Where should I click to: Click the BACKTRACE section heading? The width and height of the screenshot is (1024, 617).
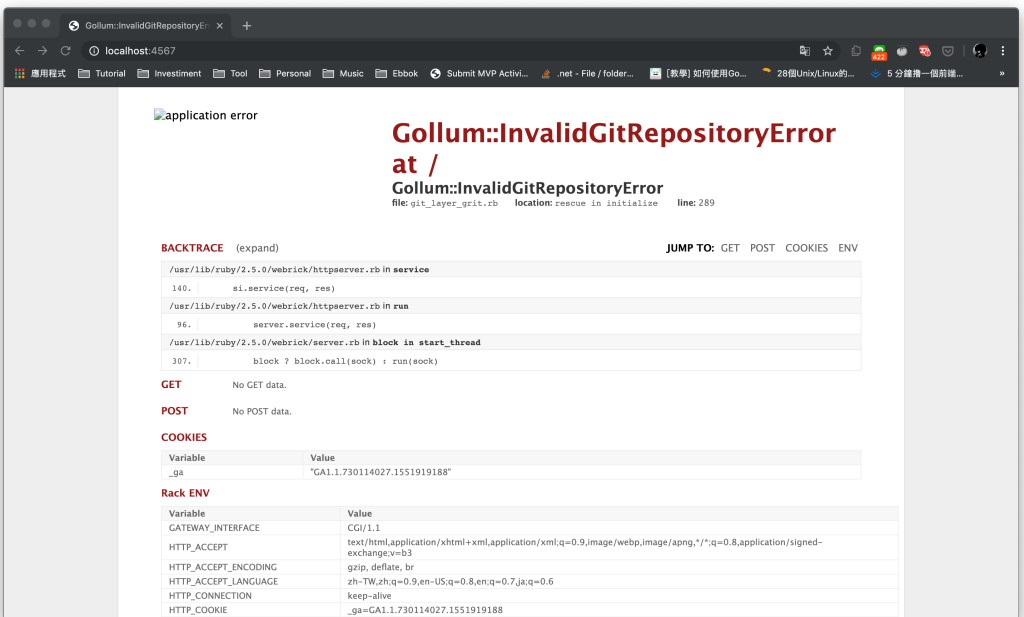coord(192,248)
